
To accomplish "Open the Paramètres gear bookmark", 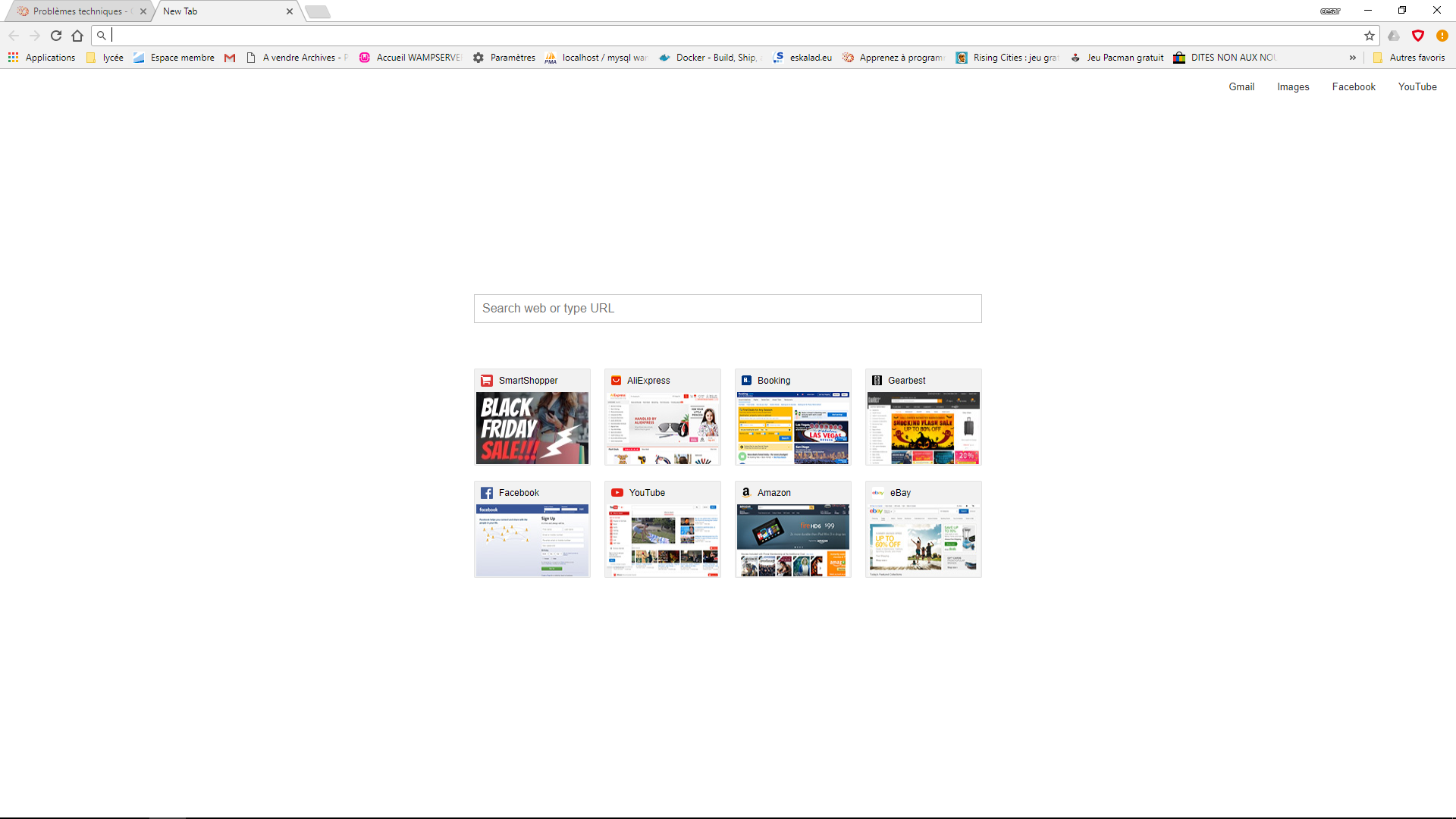I will tap(504, 58).
